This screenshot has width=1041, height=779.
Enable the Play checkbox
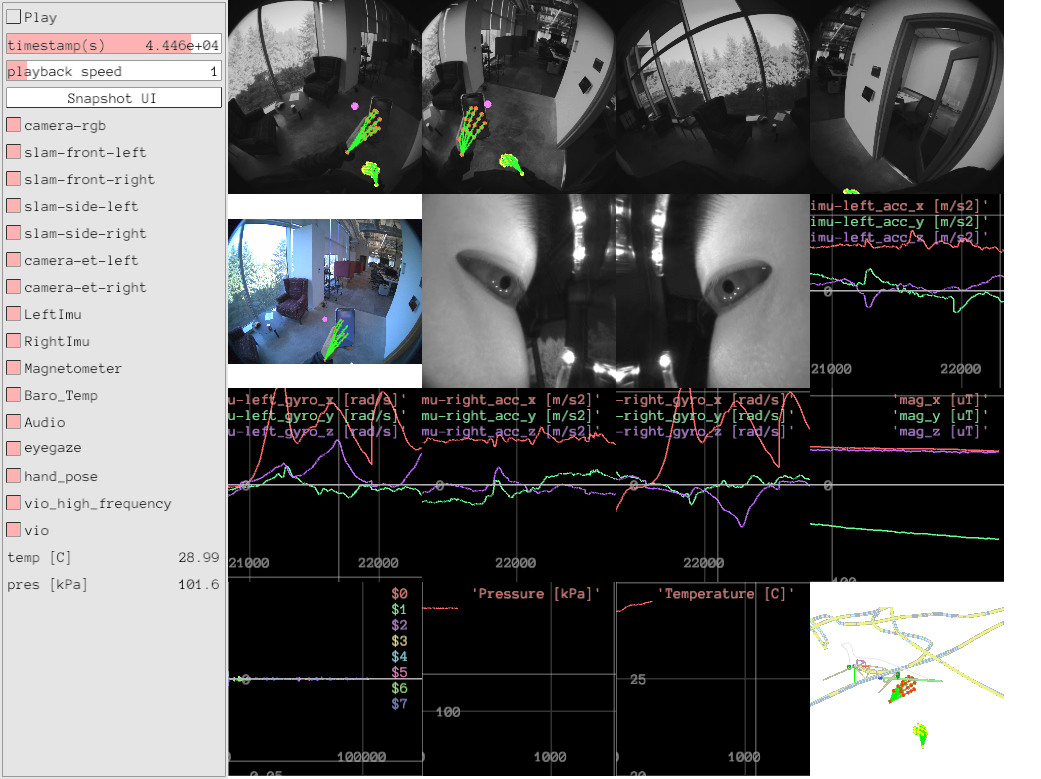(14, 17)
